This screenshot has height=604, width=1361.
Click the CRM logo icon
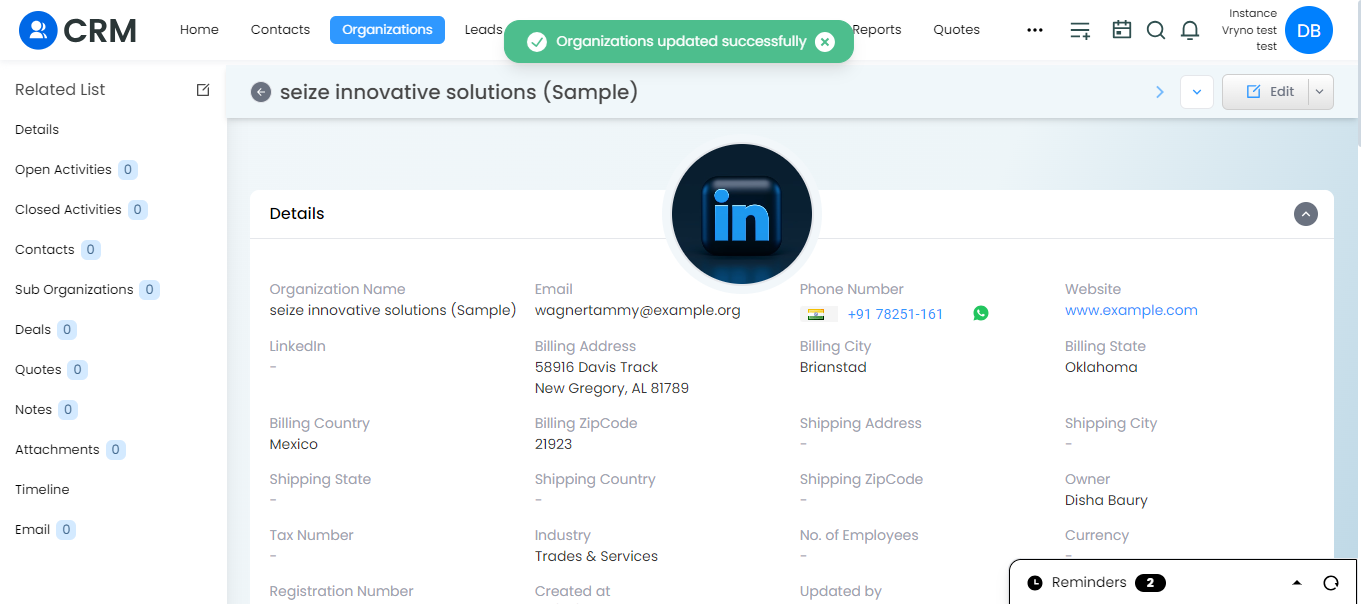click(38, 30)
